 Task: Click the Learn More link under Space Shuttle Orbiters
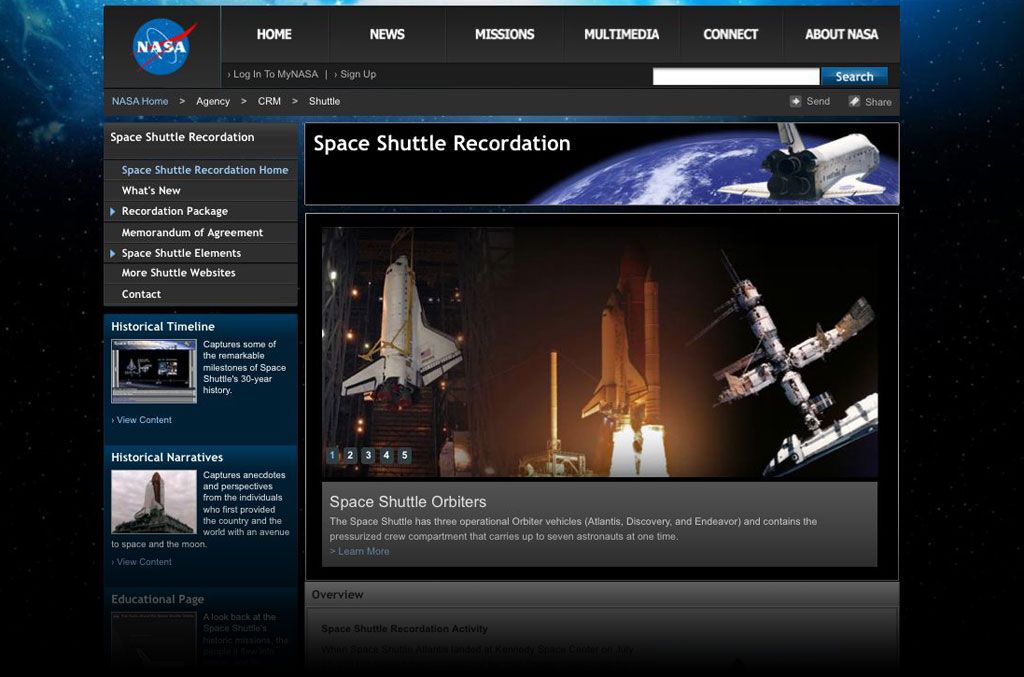click(360, 551)
